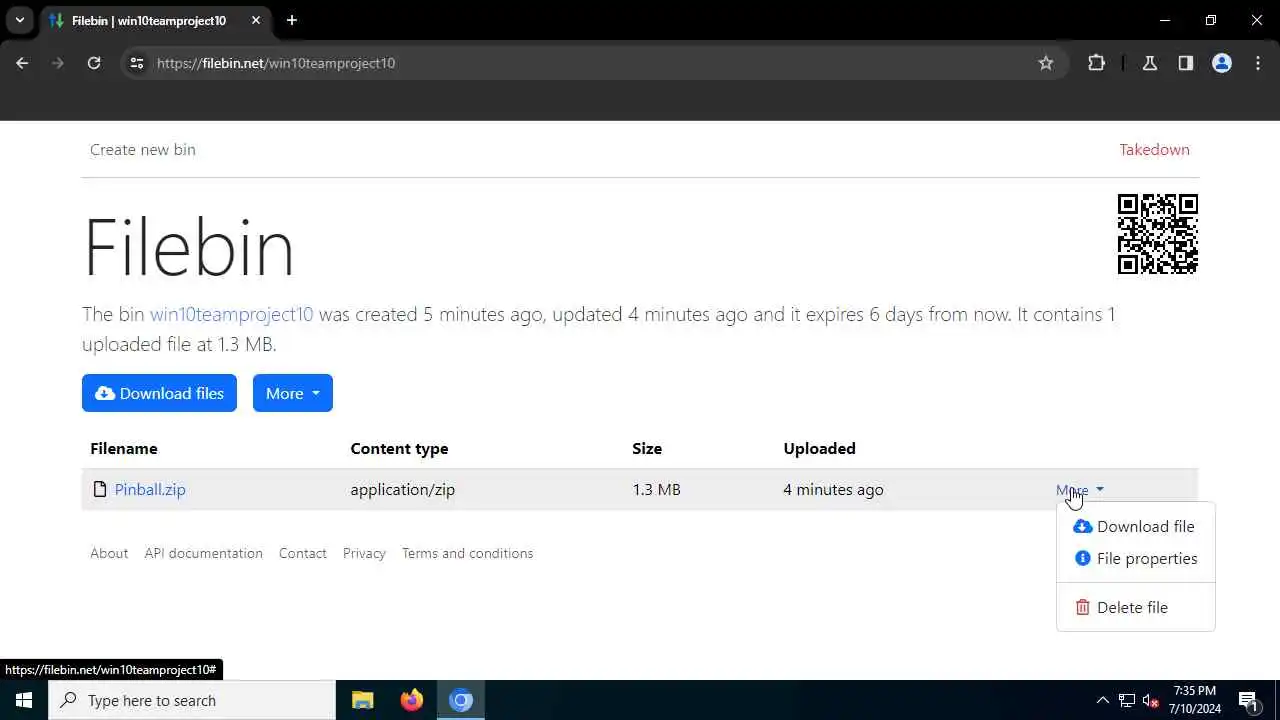Bookmark this page with the star icon
Screen dimensions: 1280x720
click(1046, 63)
